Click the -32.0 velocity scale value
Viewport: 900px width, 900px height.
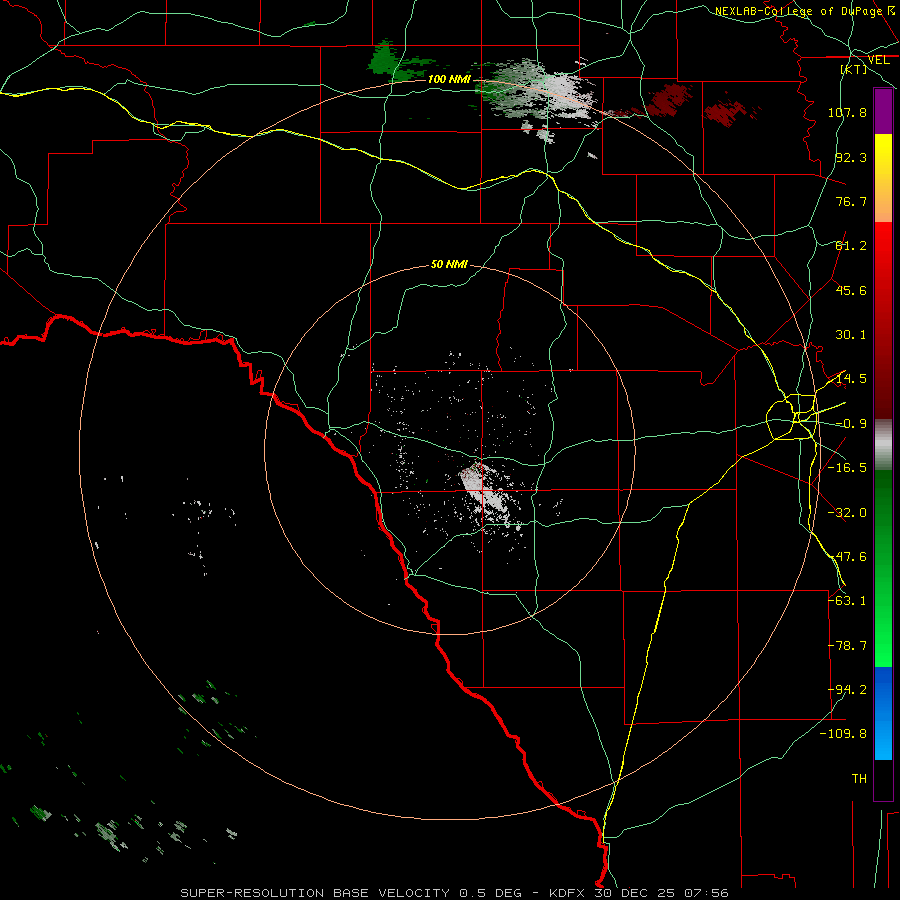[847, 513]
